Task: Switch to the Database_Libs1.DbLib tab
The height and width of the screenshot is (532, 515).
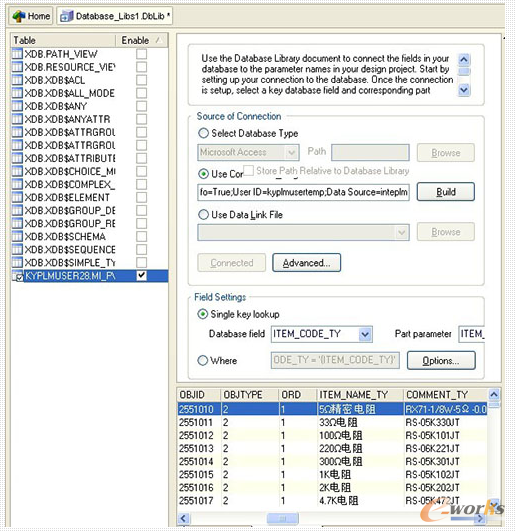Action: coord(115,16)
